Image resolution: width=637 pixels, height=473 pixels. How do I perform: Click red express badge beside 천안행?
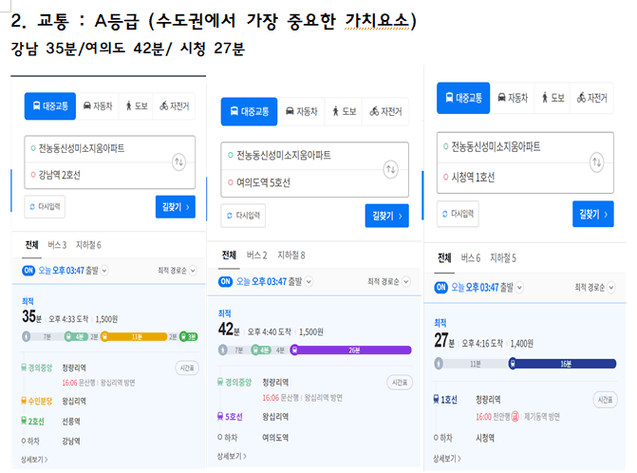(515, 417)
